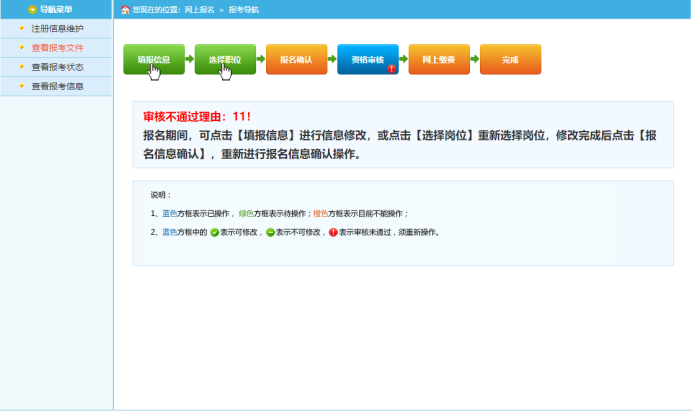Screen dimensions: 693x411
Task: Open 查看报考文件 in the navigation menu
Action: click(x=57, y=47)
